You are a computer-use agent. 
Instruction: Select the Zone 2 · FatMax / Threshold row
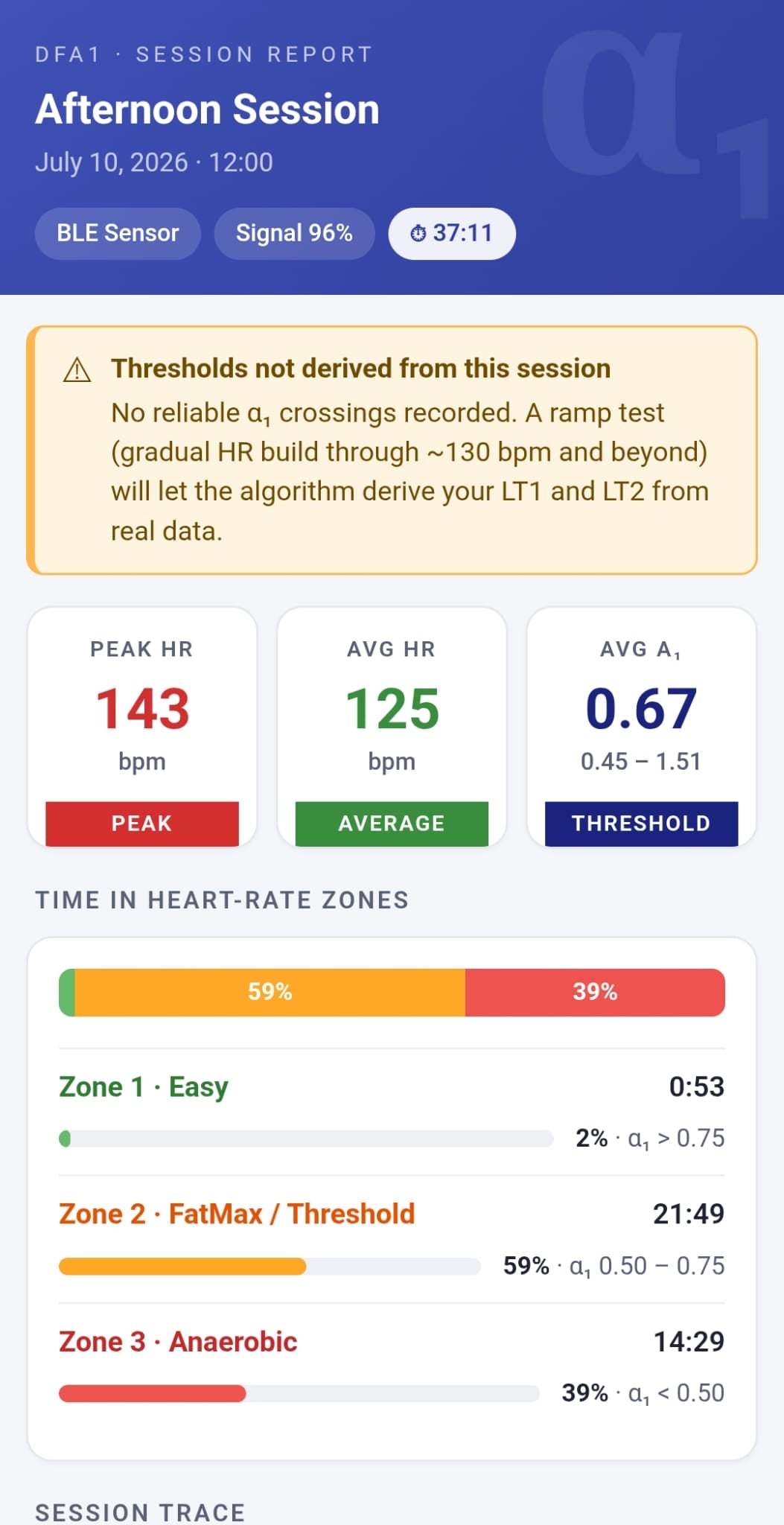coord(392,1239)
